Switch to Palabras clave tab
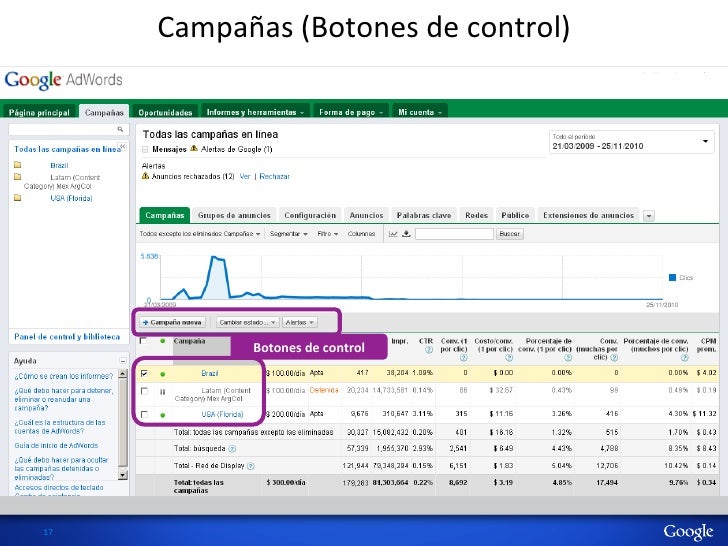Viewport: 728px width, 546px height. pos(424,215)
